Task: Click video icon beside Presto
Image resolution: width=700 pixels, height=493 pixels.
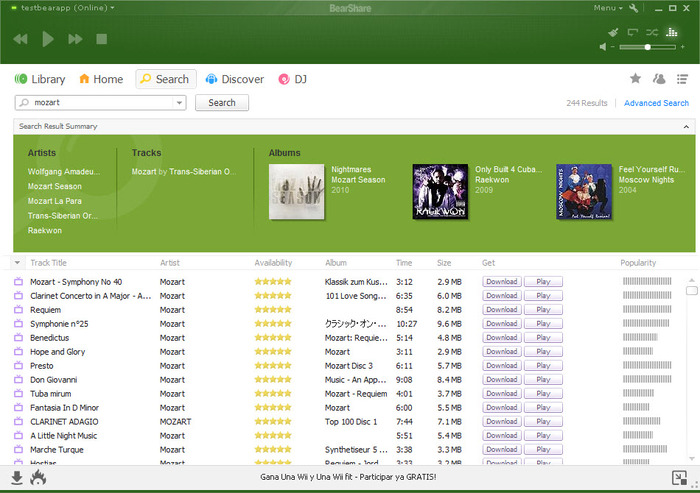Action: point(18,365)
